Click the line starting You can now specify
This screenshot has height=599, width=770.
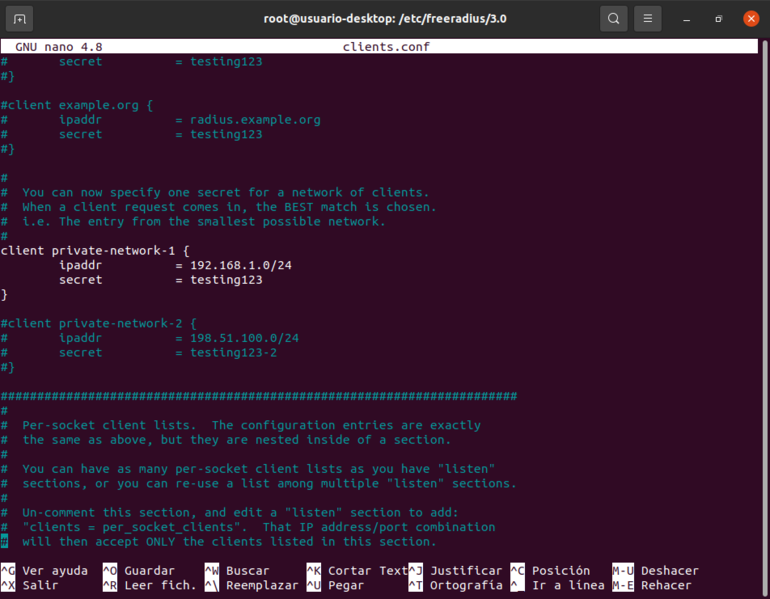coord(215,192)
